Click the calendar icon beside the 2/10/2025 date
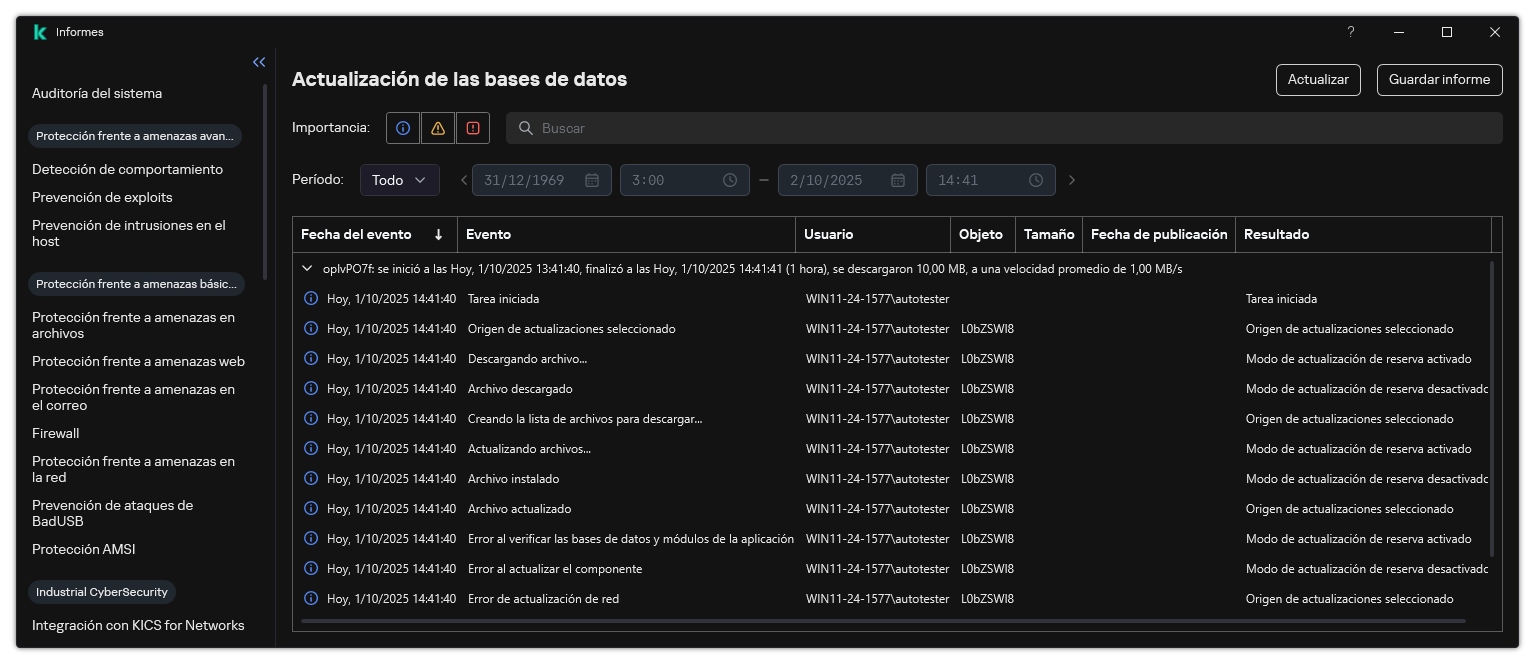The image size is (1535, 664). click(x=897, y=180)
